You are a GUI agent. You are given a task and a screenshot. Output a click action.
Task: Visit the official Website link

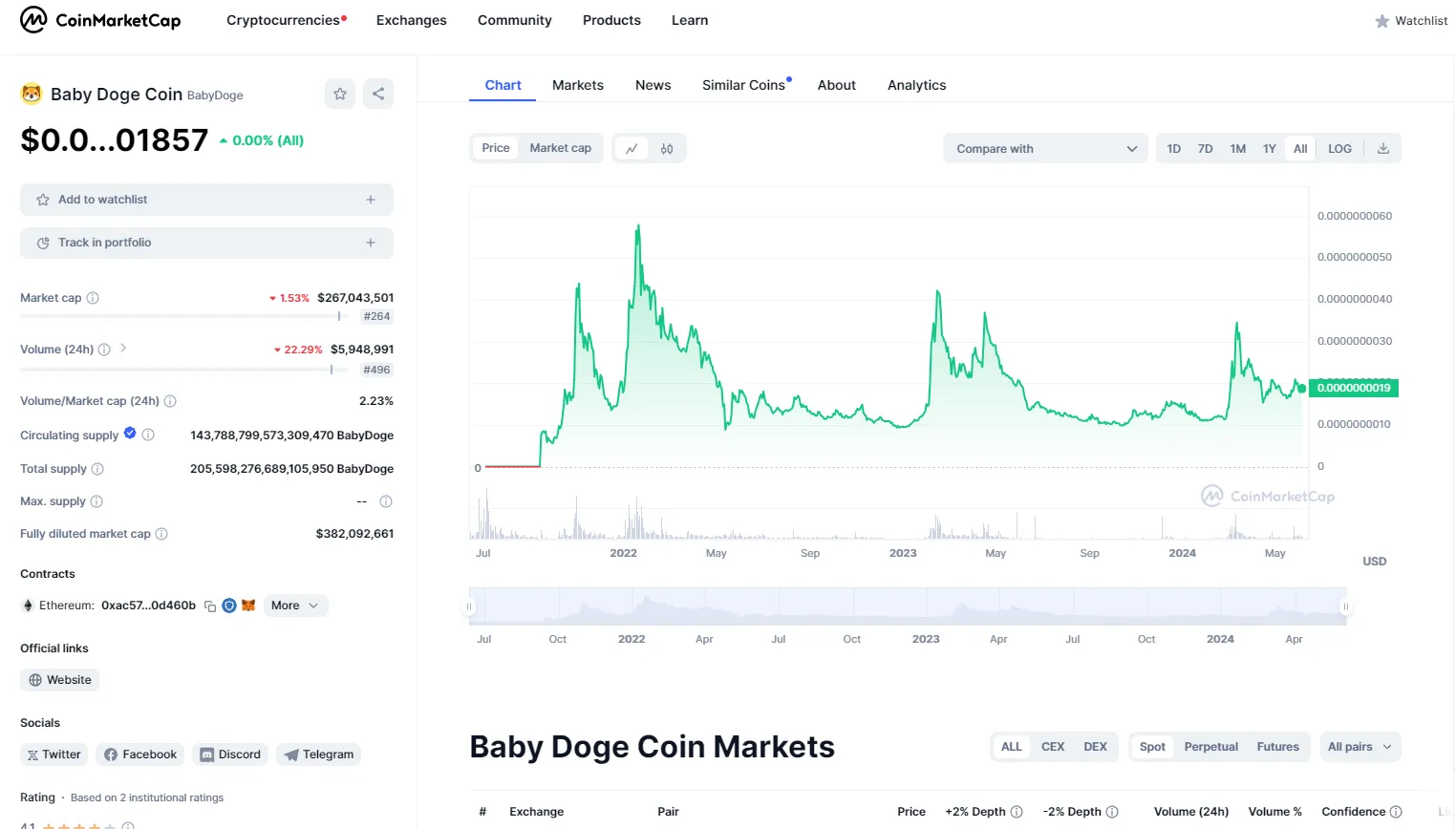(59, 679)
